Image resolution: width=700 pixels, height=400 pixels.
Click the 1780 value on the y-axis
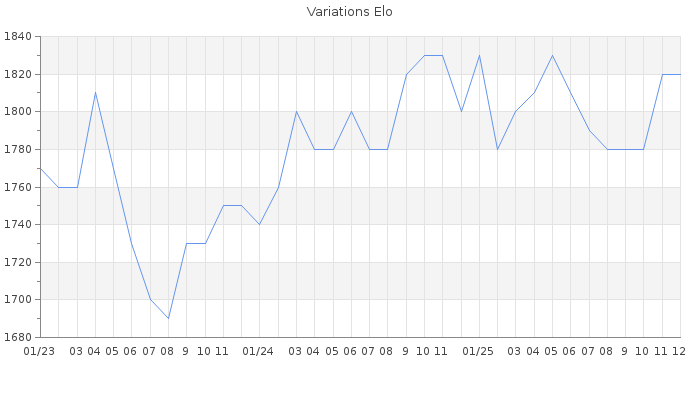click(18, 150)
